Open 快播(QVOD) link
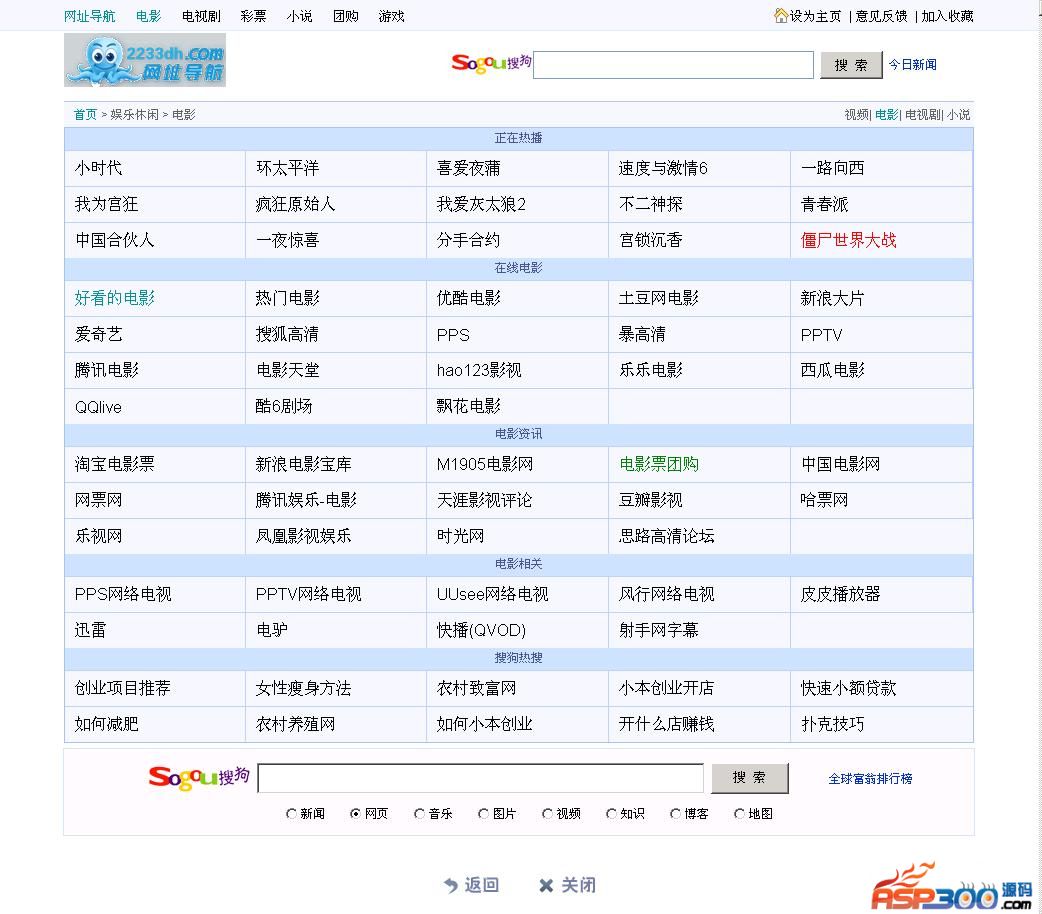Viewport: 1042px width, 914px height. pos(481,629)
